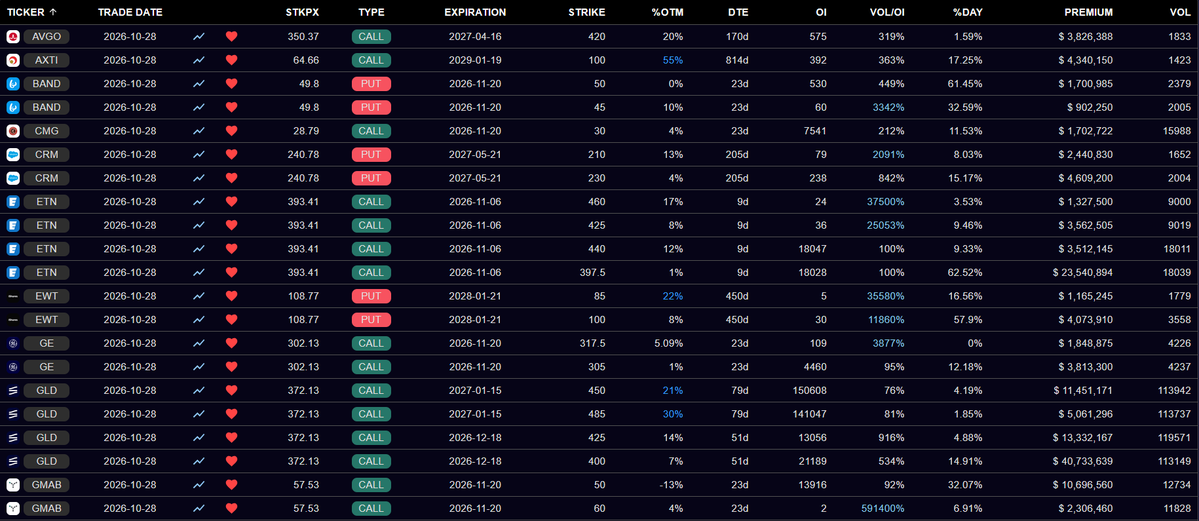Screen dimensions: 1199x521
Task: Click PUT badge in CRM strike 210 row
Action: tap(371, 155)
